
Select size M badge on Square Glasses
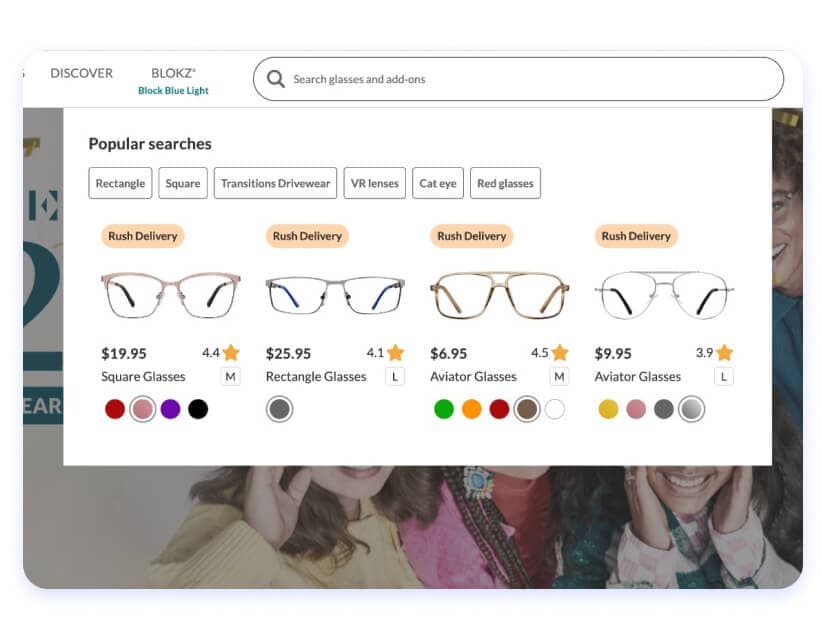(x=230, y=377)
